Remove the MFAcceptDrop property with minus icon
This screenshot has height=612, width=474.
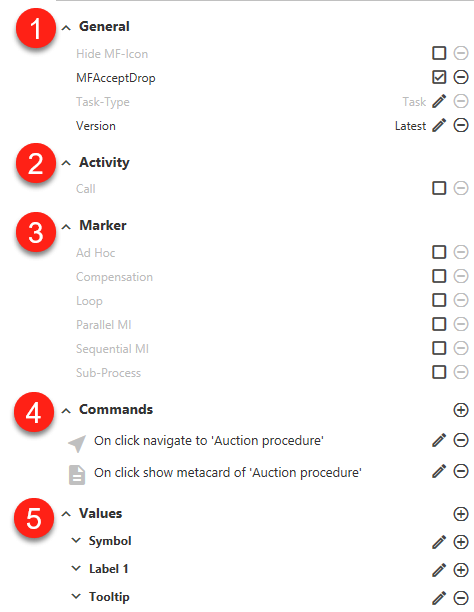pyautogui.click(x=461, y=77)
